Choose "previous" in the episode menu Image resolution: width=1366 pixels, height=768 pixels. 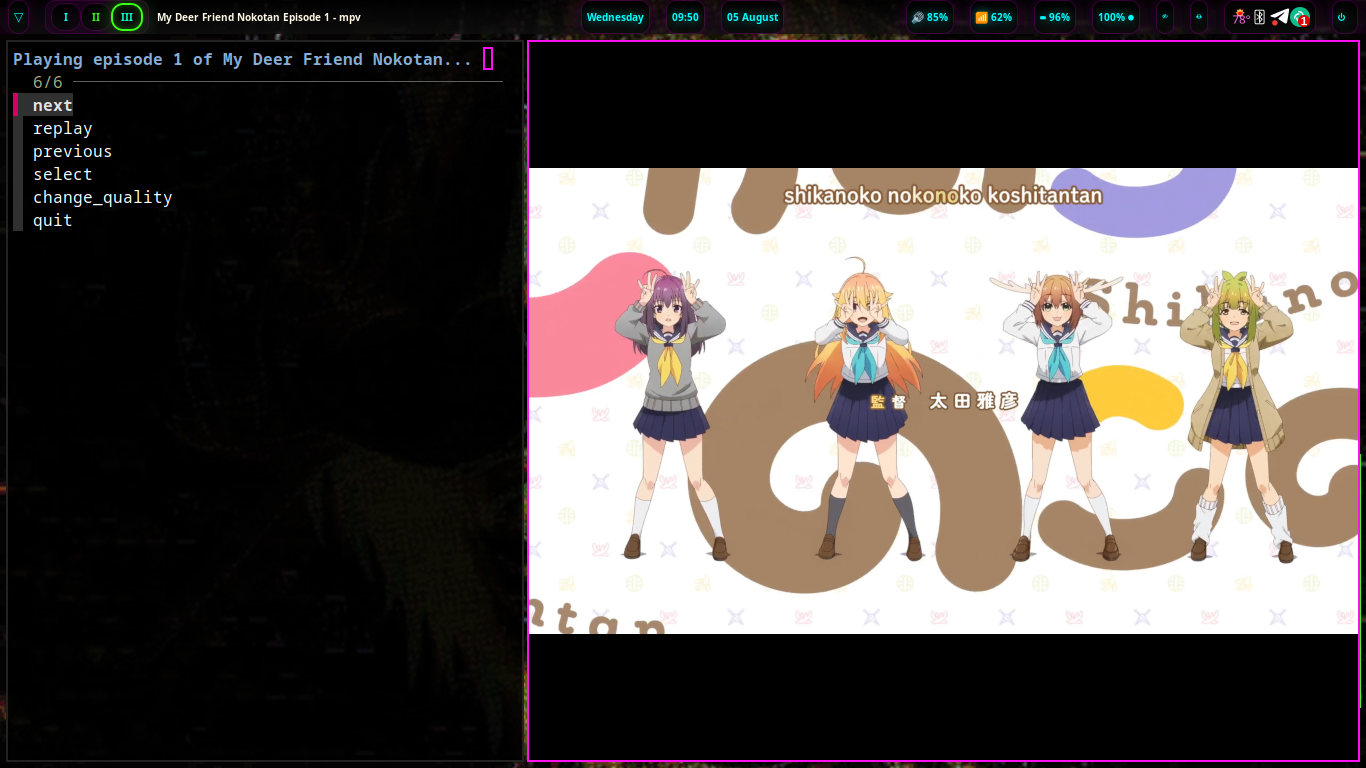(72, 151)
